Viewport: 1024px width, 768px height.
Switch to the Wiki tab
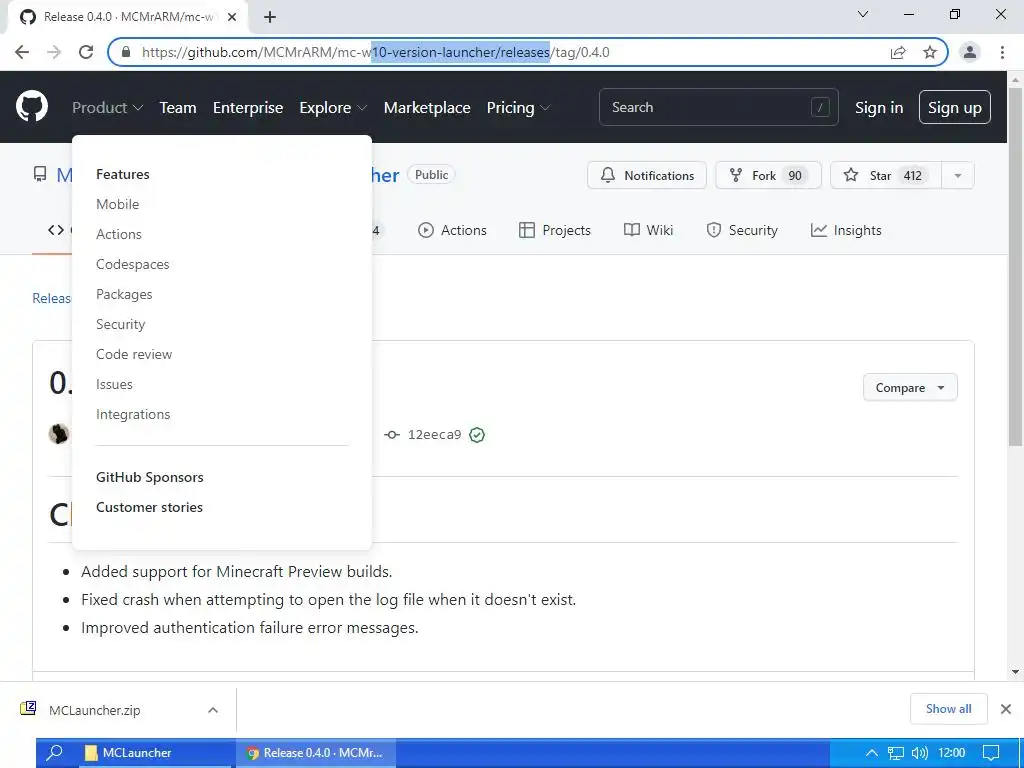pyautogui.click(x=648, y=230)
